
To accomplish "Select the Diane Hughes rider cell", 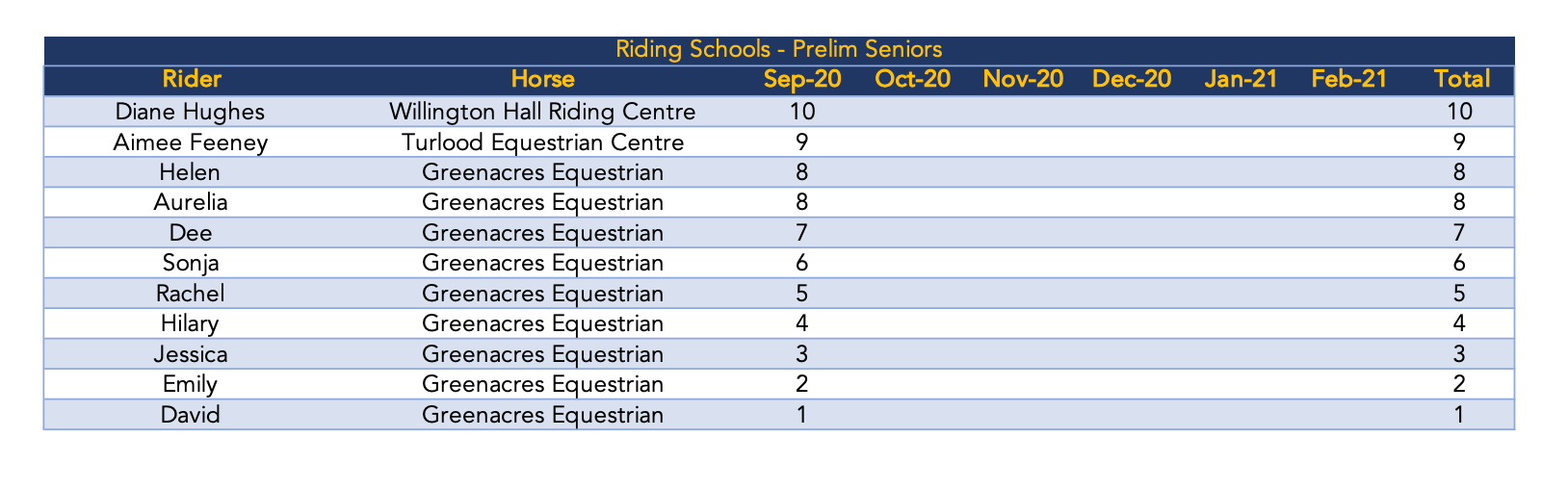I will [193, 111].
